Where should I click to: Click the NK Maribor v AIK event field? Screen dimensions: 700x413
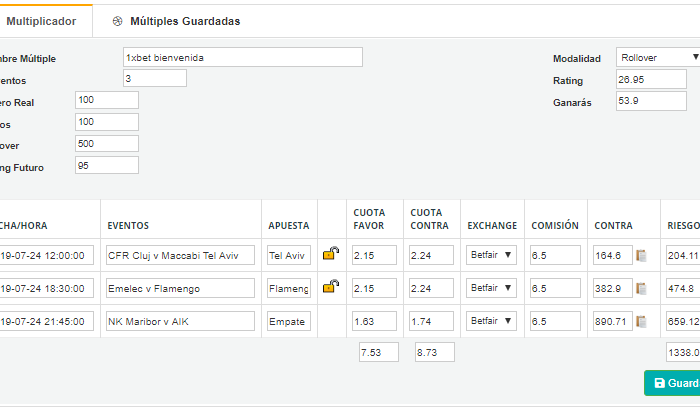click(x=180, y=321)
